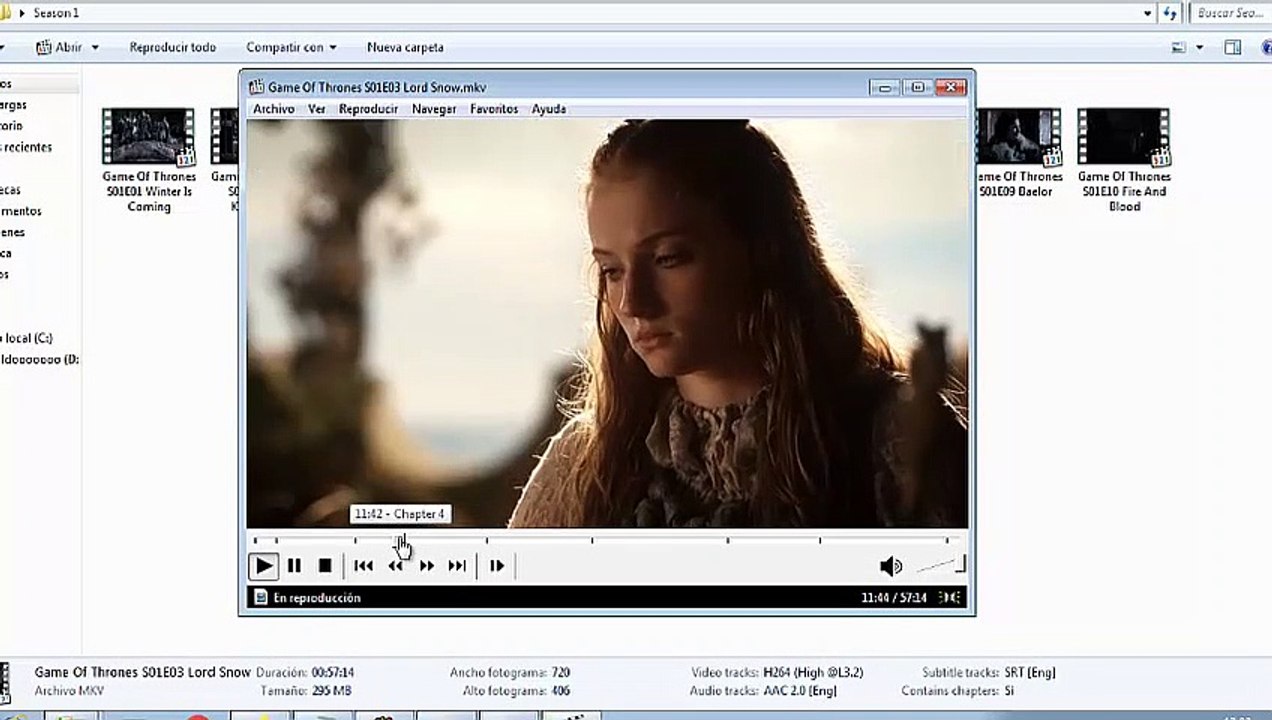The image size is (1272, 720).
Task: Click the details pane MKV file icon
Action: click(5, 681)
